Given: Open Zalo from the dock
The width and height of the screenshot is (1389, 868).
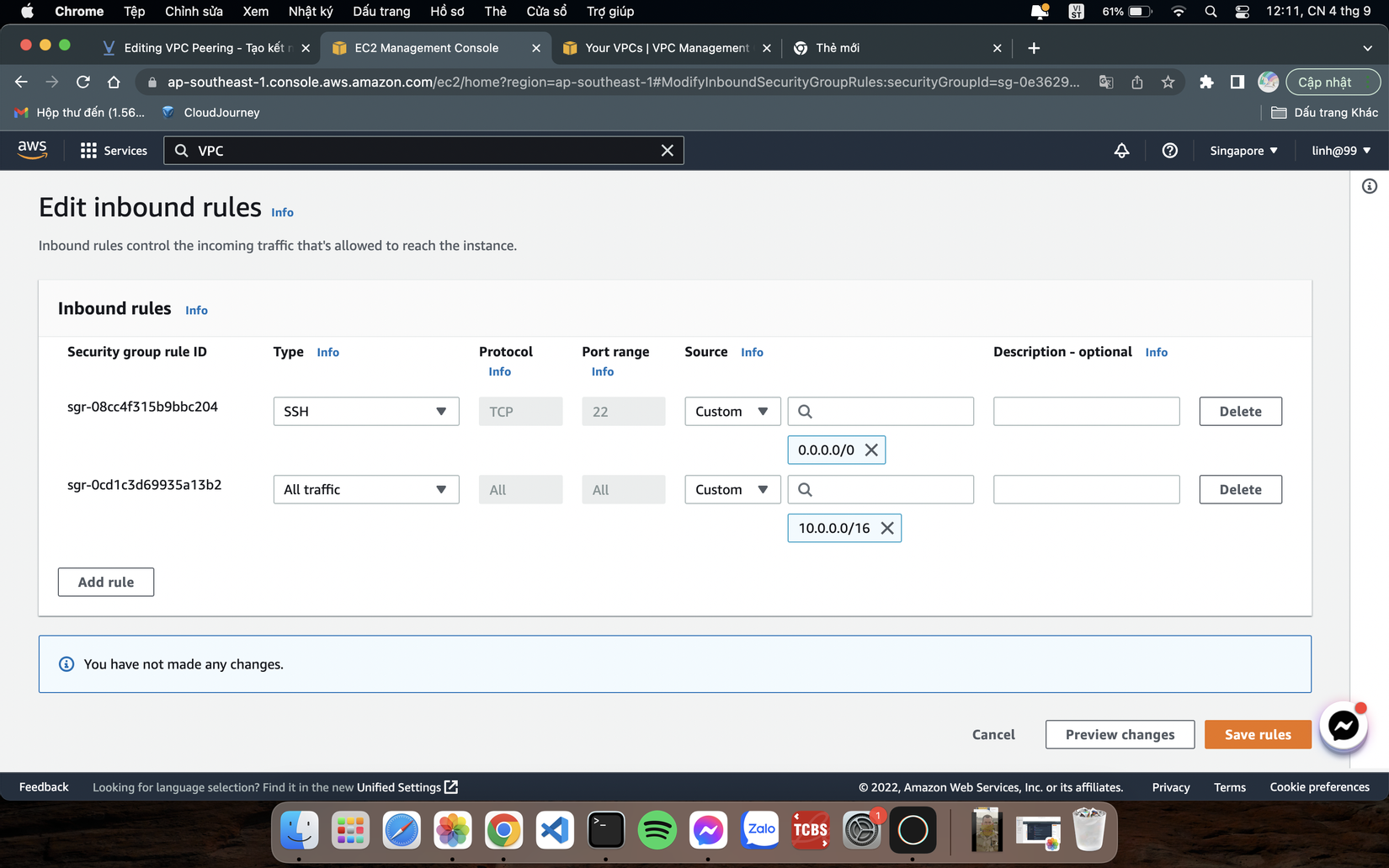Looking at the screenshot, I should click(x=759, y=830).
